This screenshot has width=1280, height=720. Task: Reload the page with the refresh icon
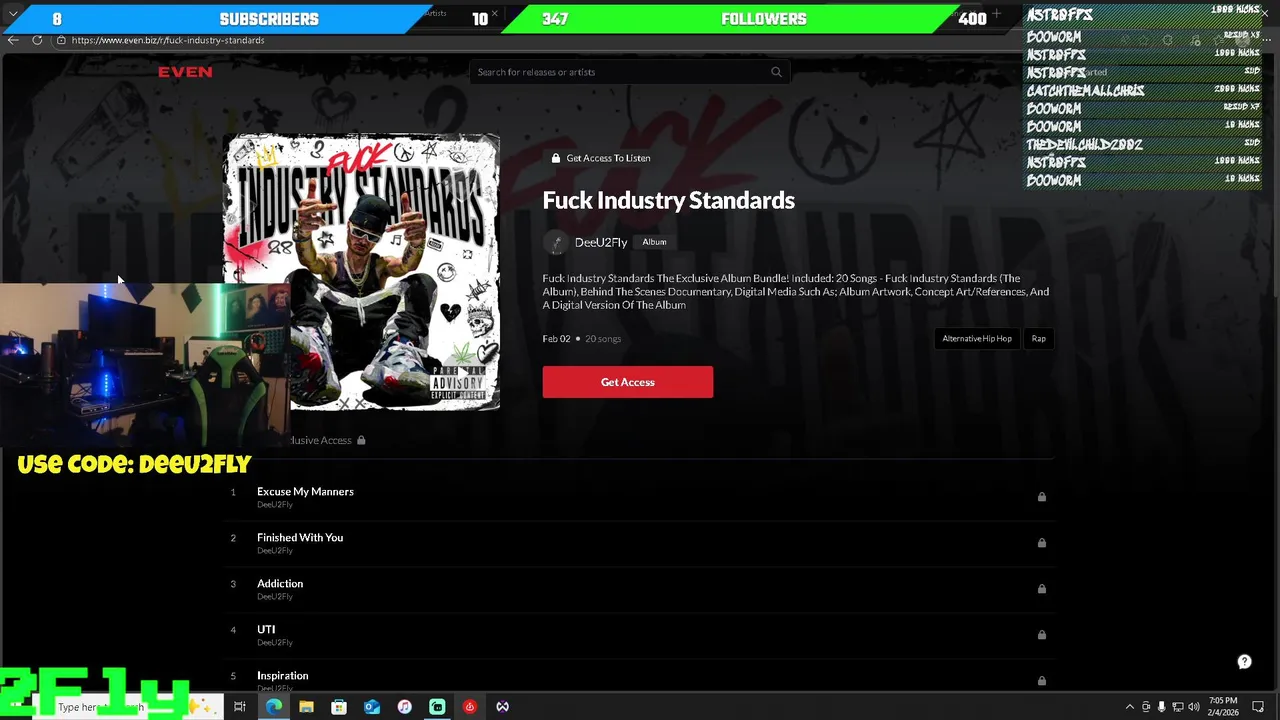coord(37,40)
